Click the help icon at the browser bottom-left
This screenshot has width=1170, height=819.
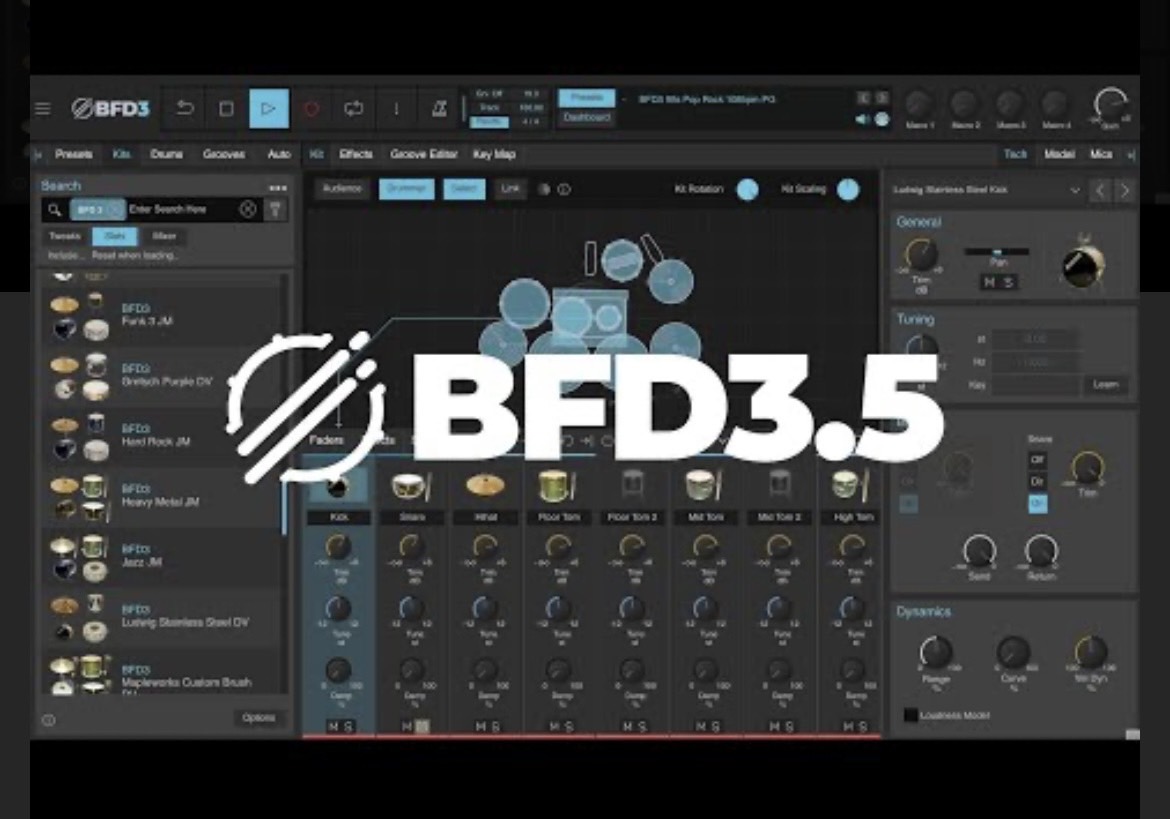[49, 720]
